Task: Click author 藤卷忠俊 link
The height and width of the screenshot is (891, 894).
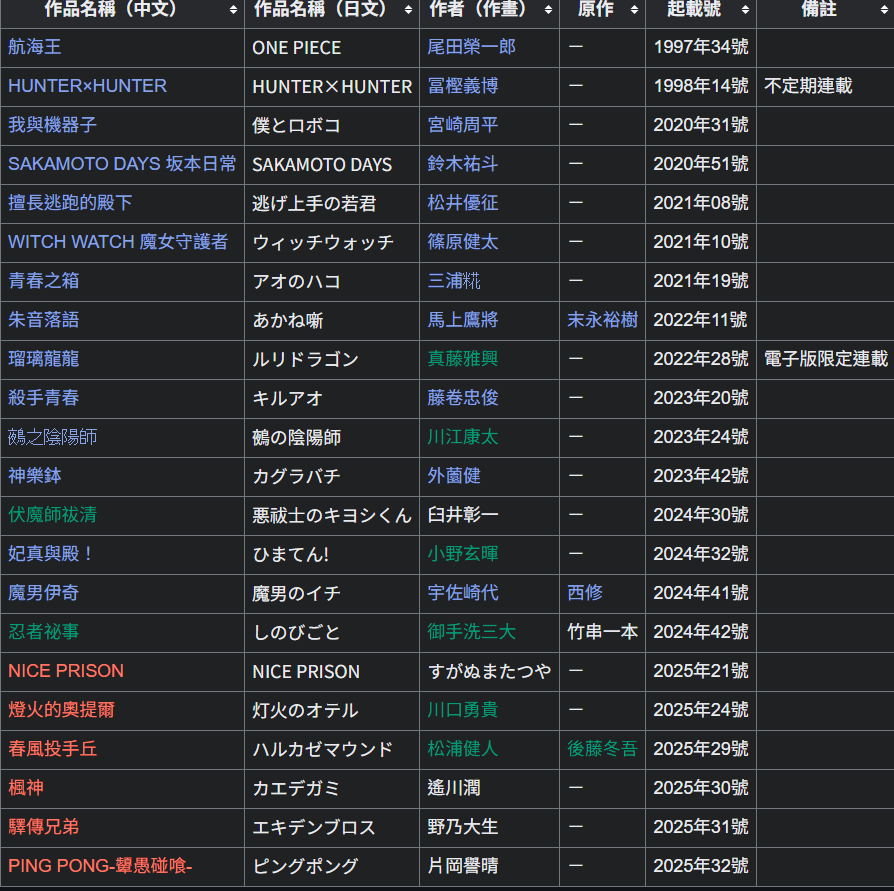Action: [x=463, y=398]
